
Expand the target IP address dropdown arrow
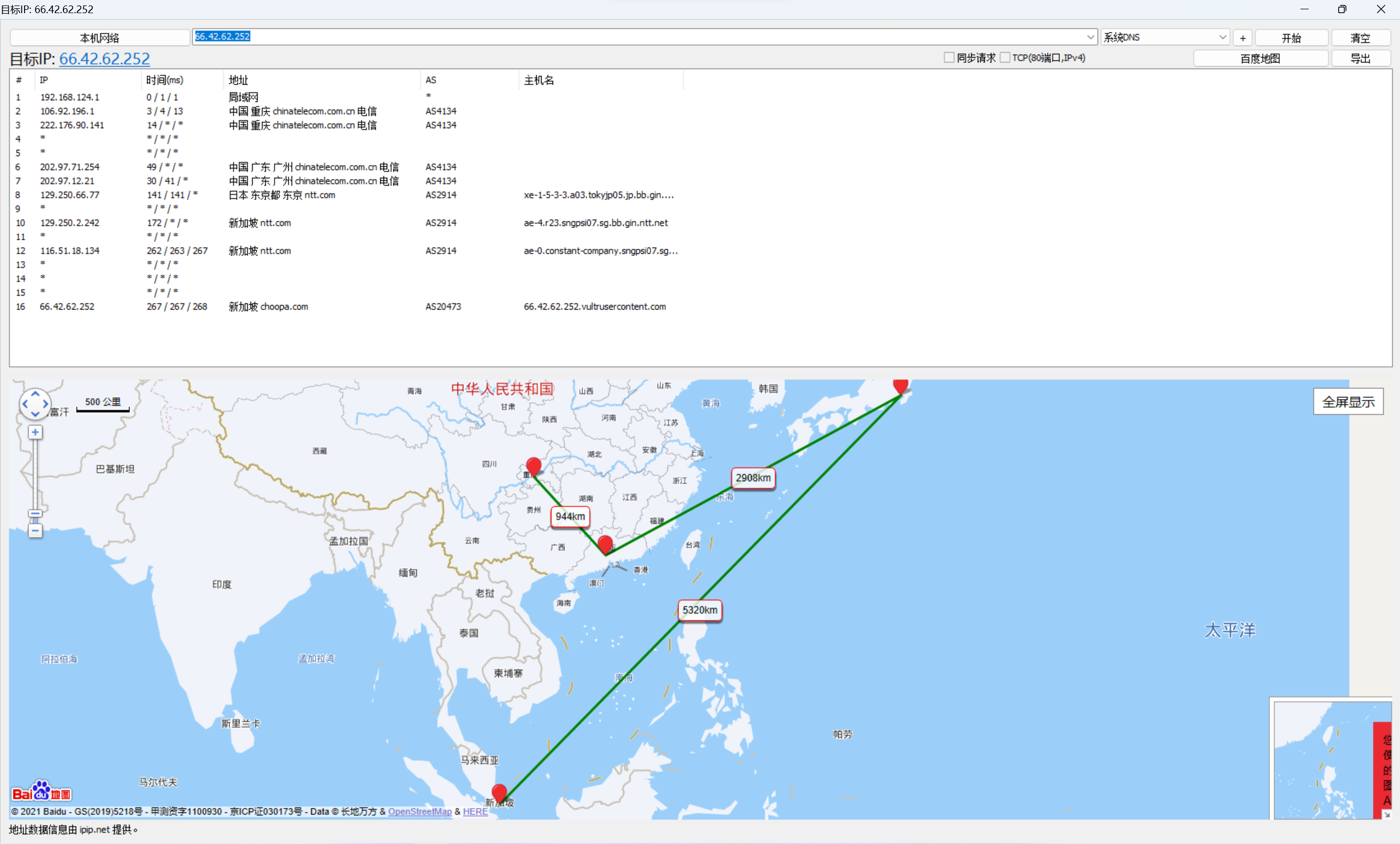(1090, 37)
